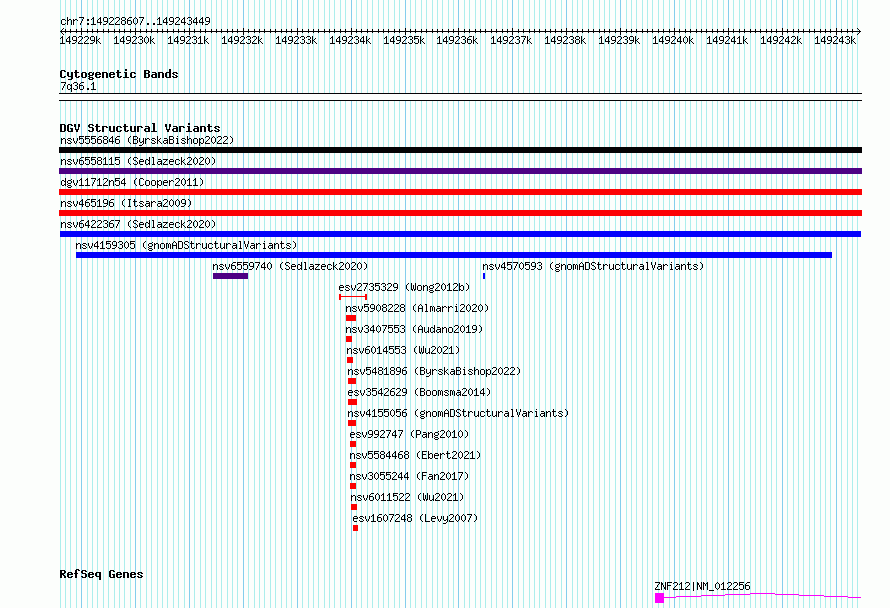Click the Cytogenetic Bands track title
This screenshot has height=608, width=890.
coord(119,74)
